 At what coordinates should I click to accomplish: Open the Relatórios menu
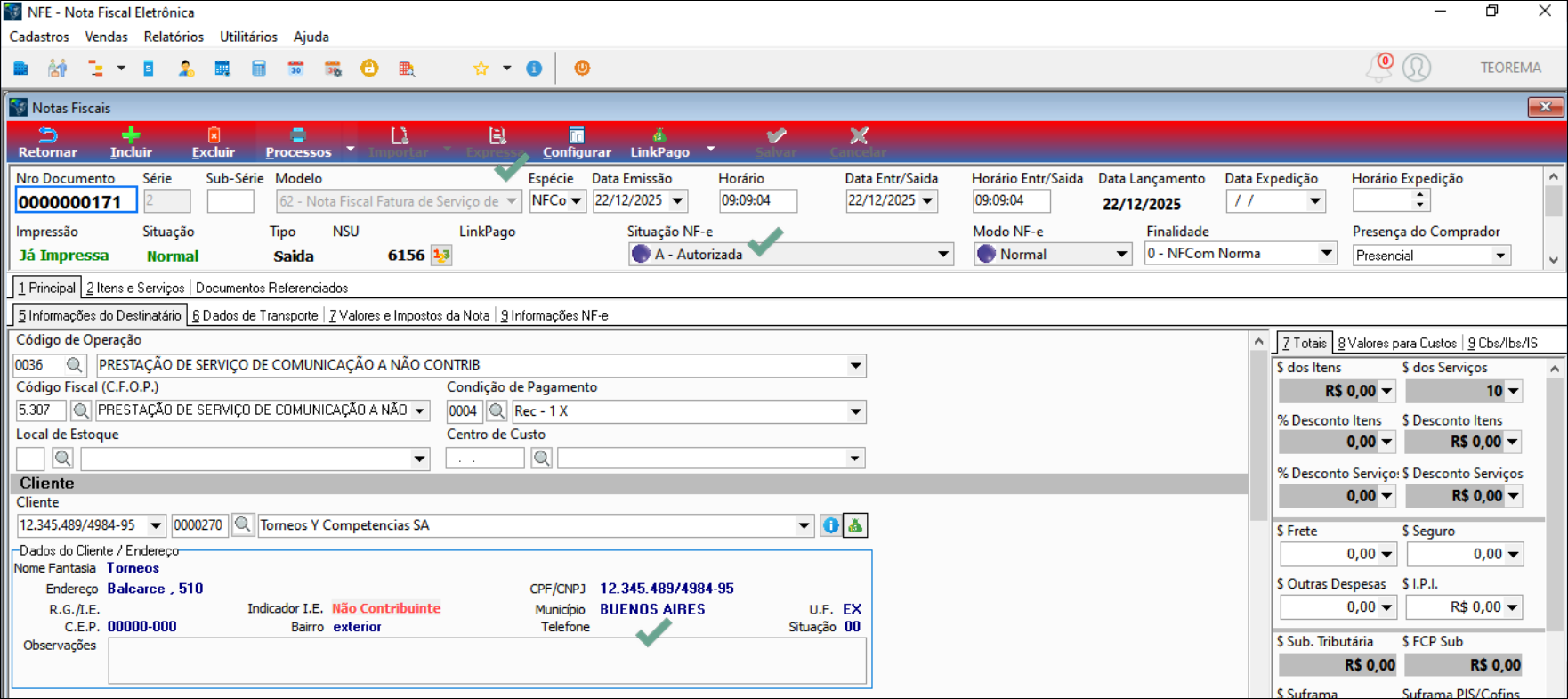(x=174, y=37)
